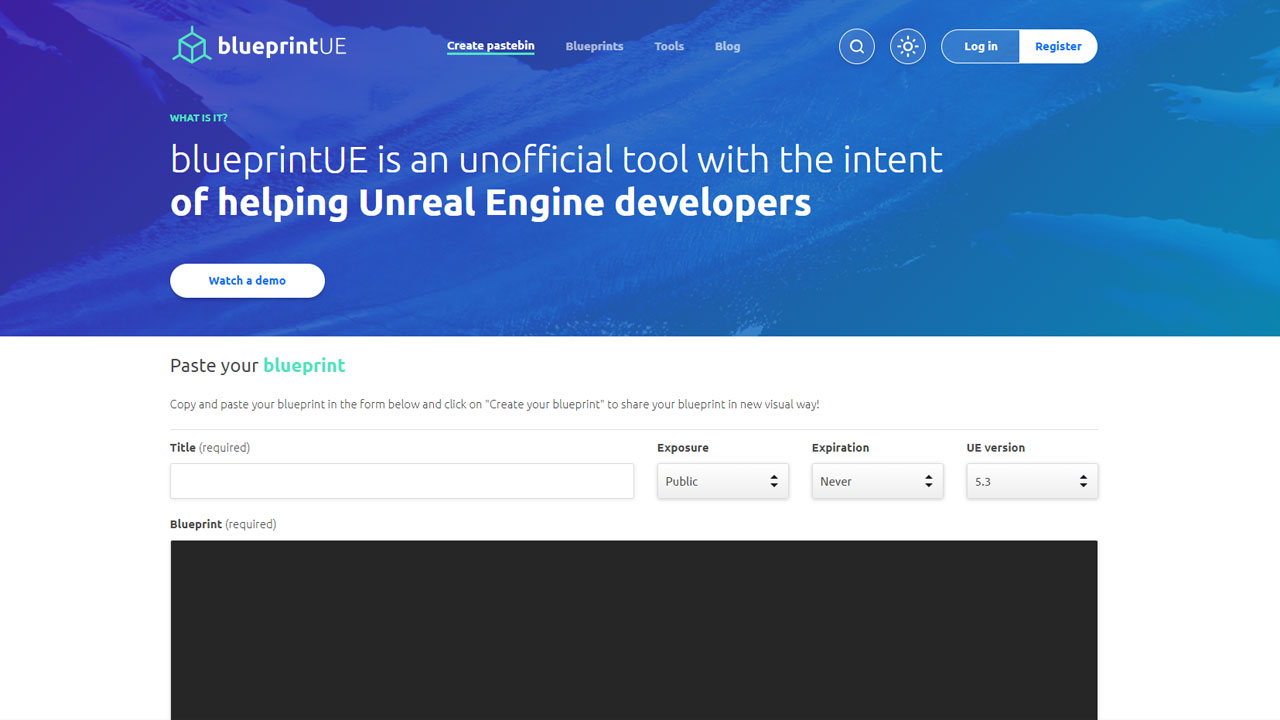Open the UE version dropdown showing 5.3

(1032, 481)
